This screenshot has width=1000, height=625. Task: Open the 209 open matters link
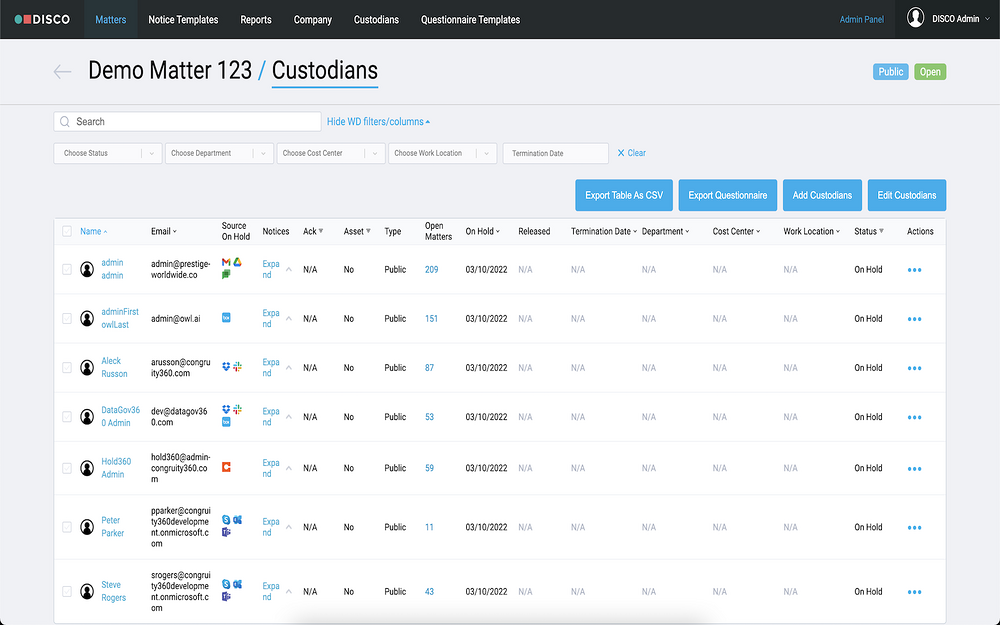(x=432, y=269)
